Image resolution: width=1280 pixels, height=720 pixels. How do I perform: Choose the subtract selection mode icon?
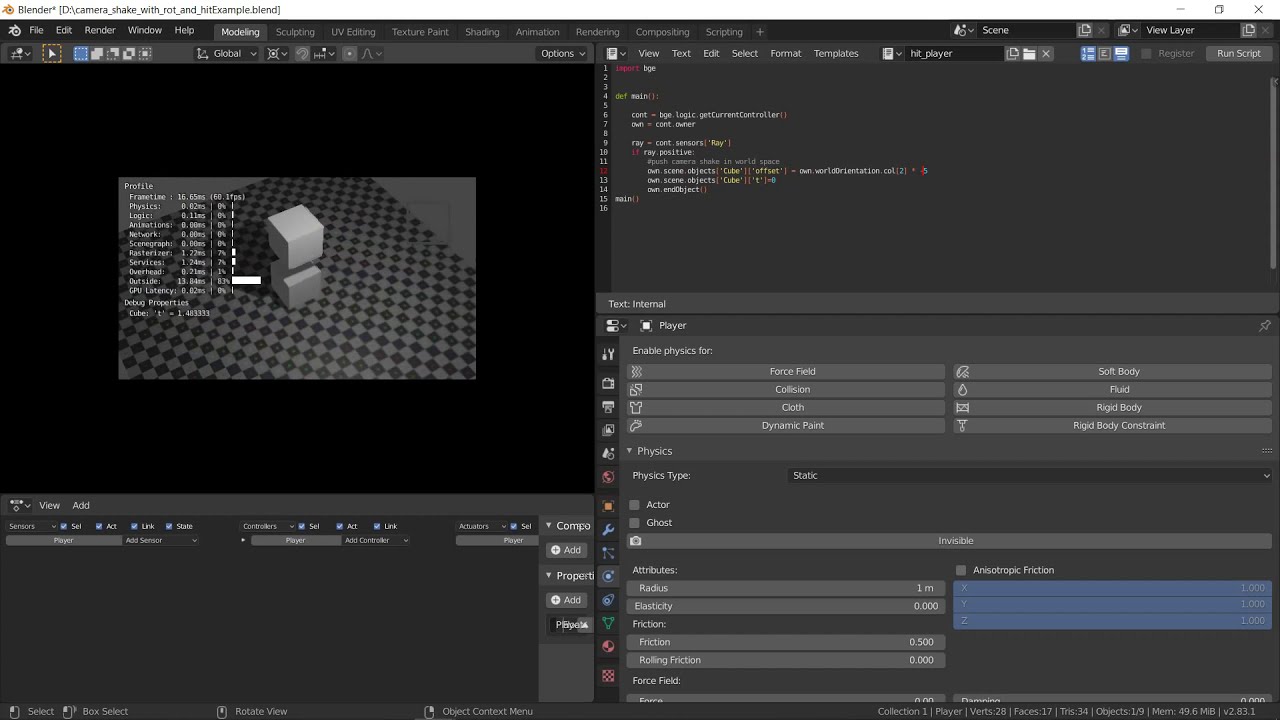click(x=113, y=53)
